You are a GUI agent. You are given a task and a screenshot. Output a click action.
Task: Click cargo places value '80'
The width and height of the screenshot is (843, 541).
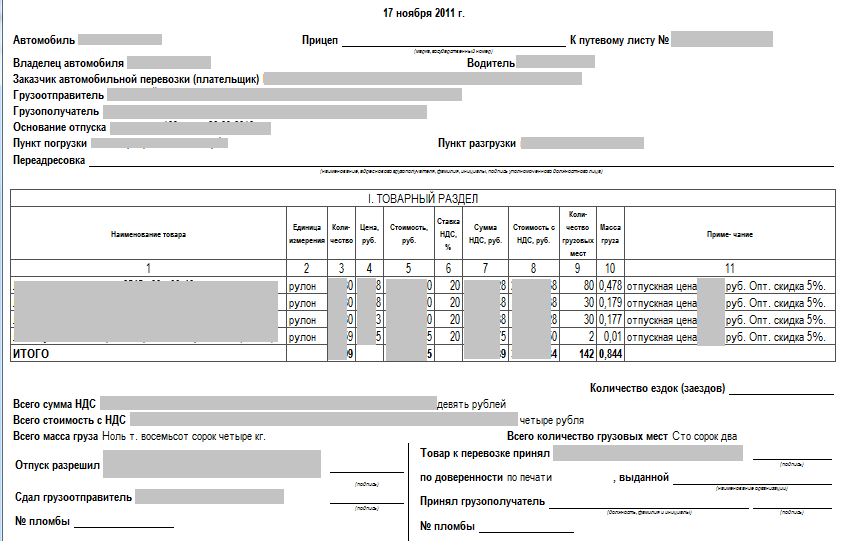589,286
